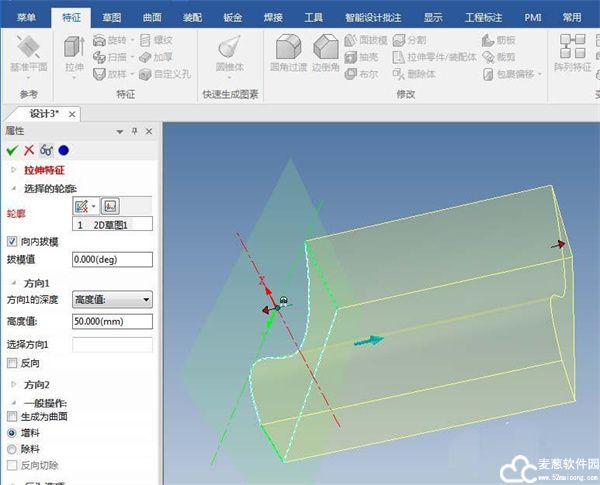The width and height of the screenshot is (600, 485).
Task: Select the 设计3* document tab
Action: click(x=44, y=114)
